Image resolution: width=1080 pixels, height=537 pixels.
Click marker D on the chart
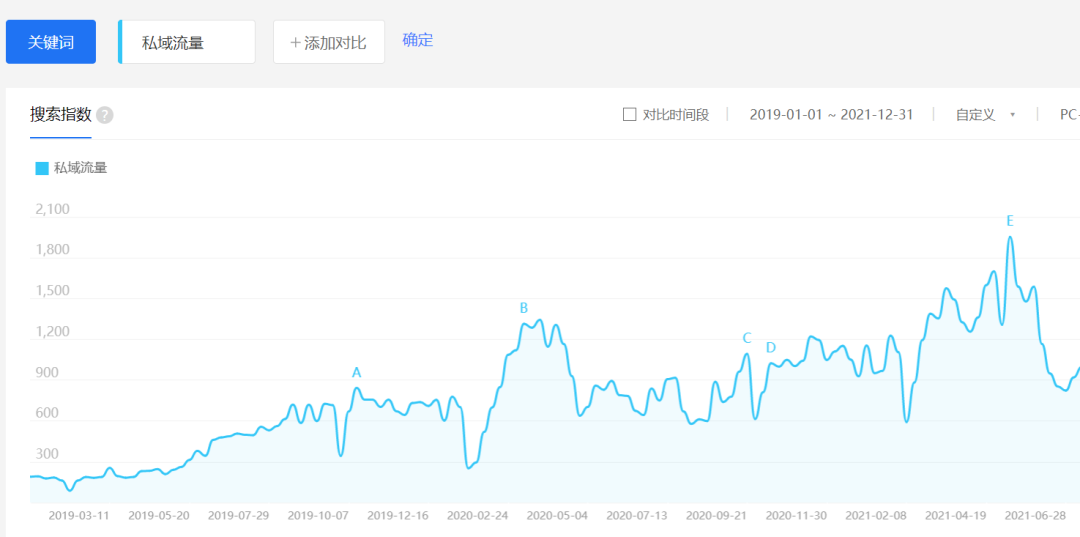point(771,348)
